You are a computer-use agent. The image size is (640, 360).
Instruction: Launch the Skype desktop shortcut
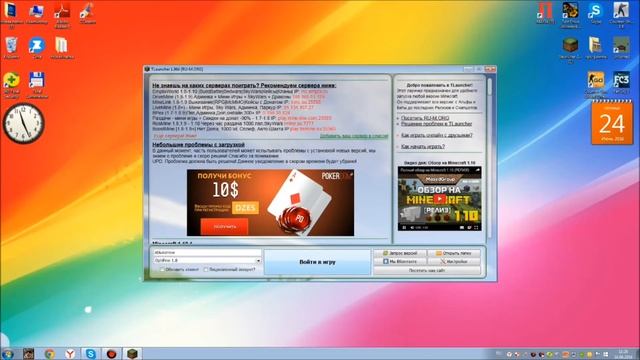pos(596,12)
